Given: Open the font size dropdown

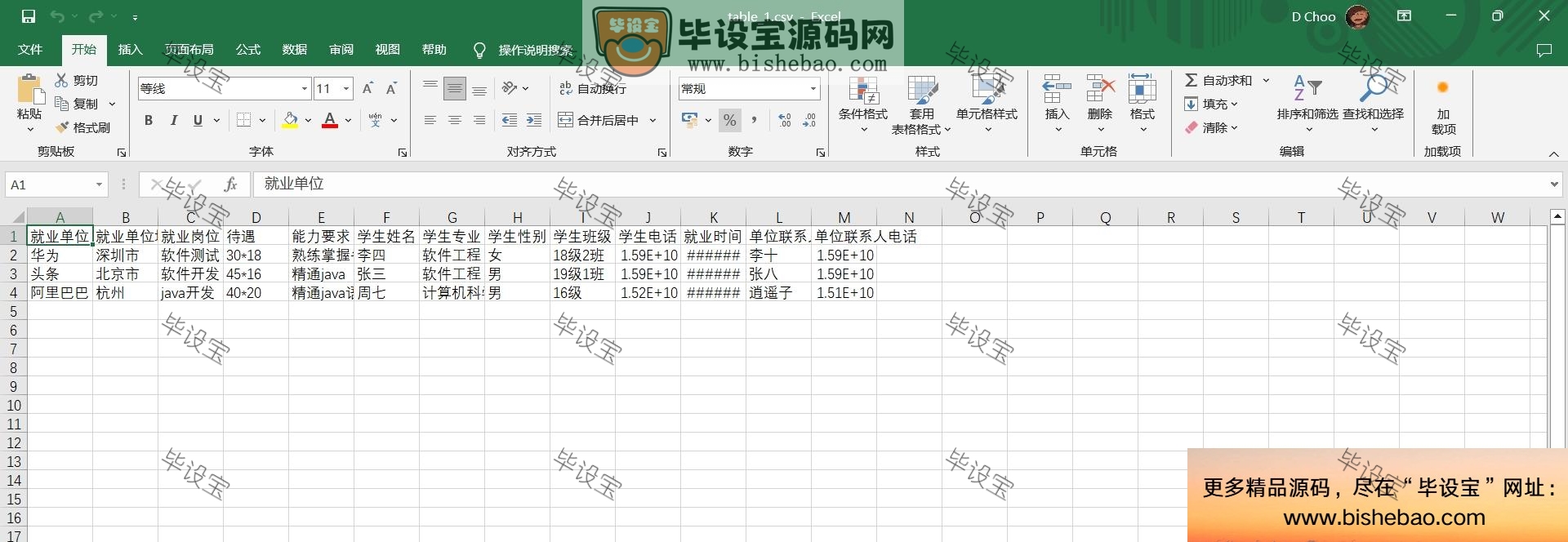Looking at the screenshot, I should [347, 88].
